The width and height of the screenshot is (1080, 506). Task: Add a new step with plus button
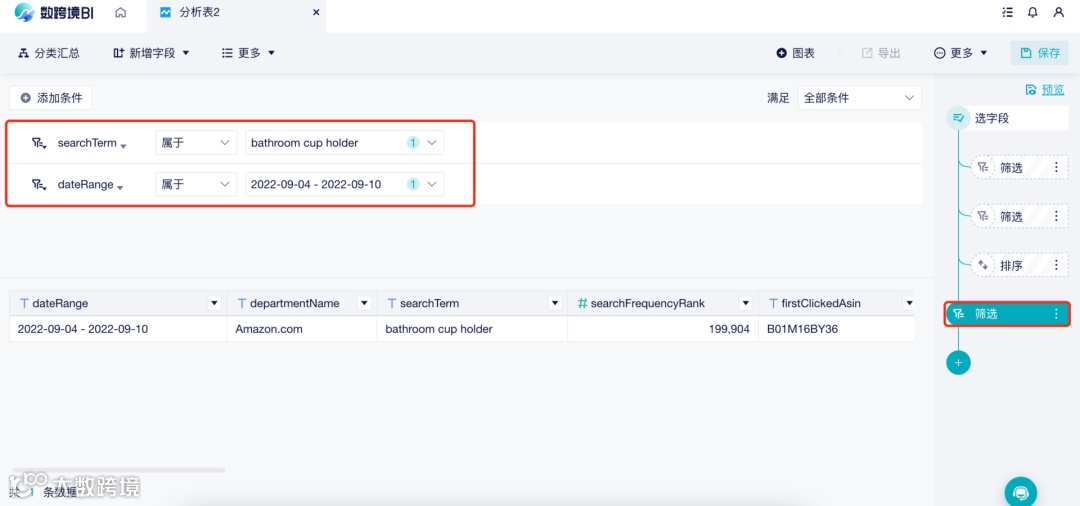[x=958, y=362]
